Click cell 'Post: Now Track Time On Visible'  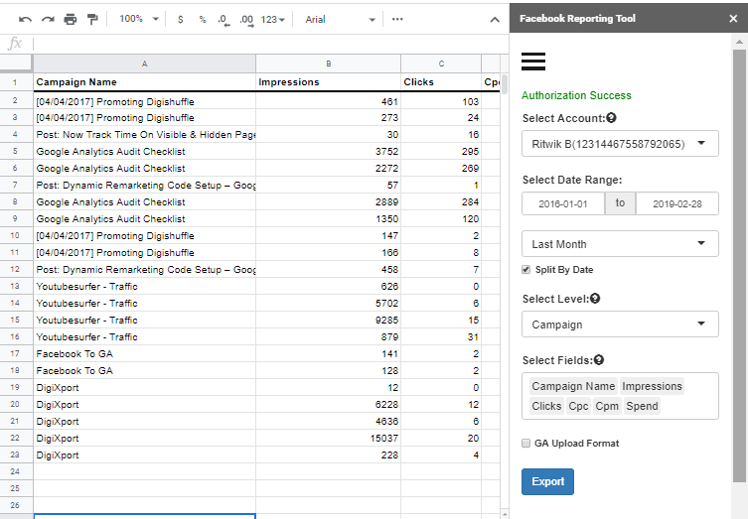pyautogui.click(x=144, y=135)
